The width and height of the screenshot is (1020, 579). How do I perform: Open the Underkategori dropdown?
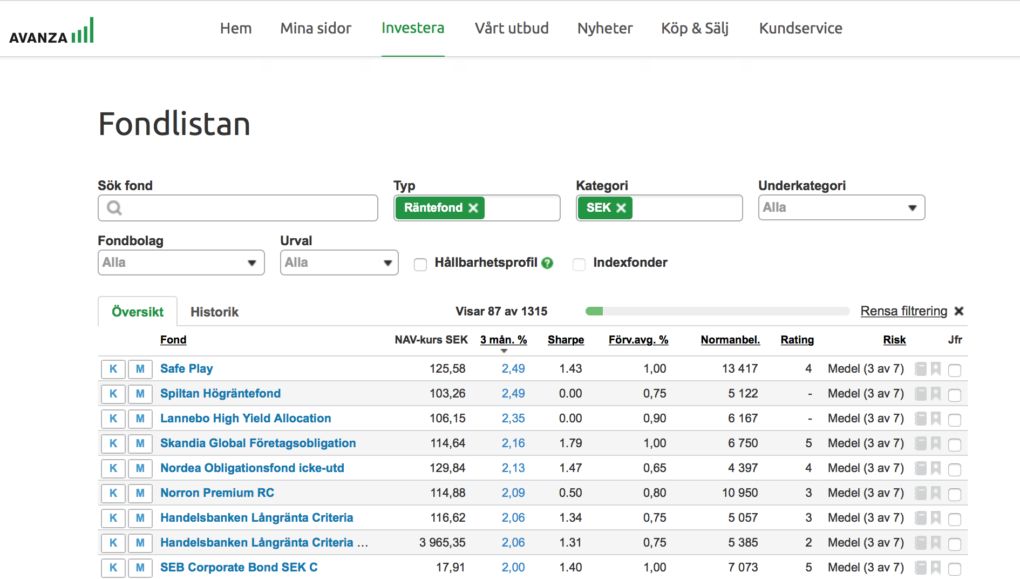(841, 208)
